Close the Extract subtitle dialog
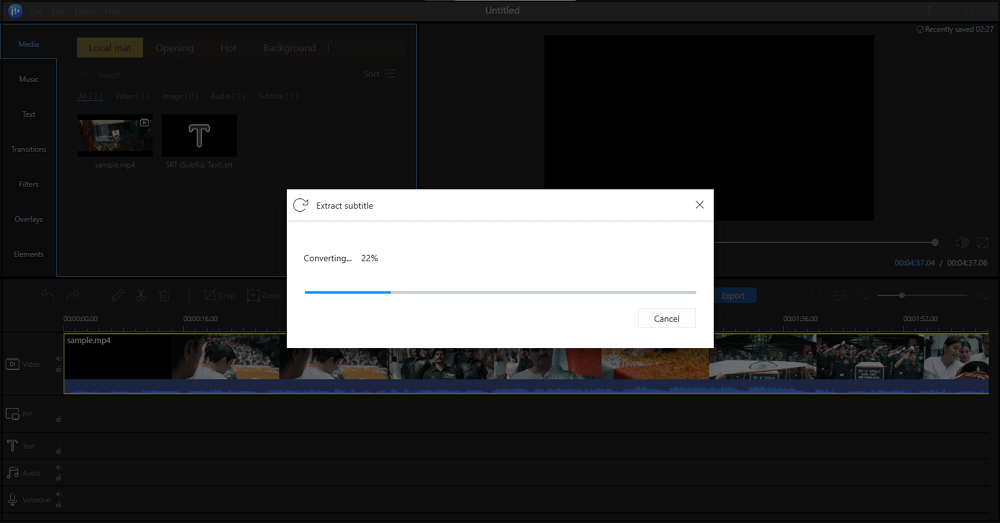Image resolution: width=1000 pixels, height=523 pixels. pyautogui.click(x=699, y=205)
